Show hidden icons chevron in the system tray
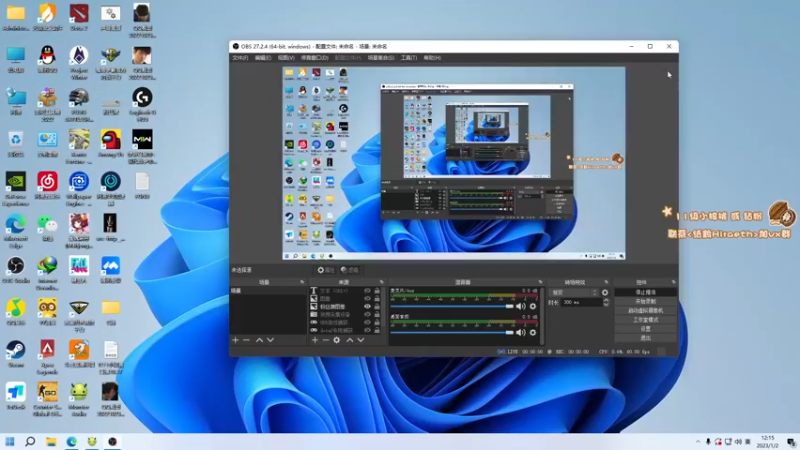800x450 pixels. click(698, 442)
